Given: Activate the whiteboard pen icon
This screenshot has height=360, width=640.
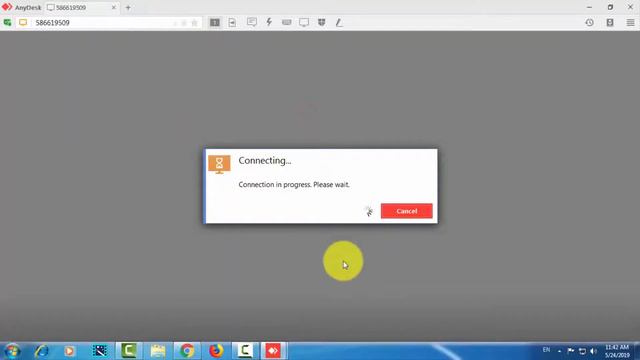Looking at the screenshot, I should [339, 23].
